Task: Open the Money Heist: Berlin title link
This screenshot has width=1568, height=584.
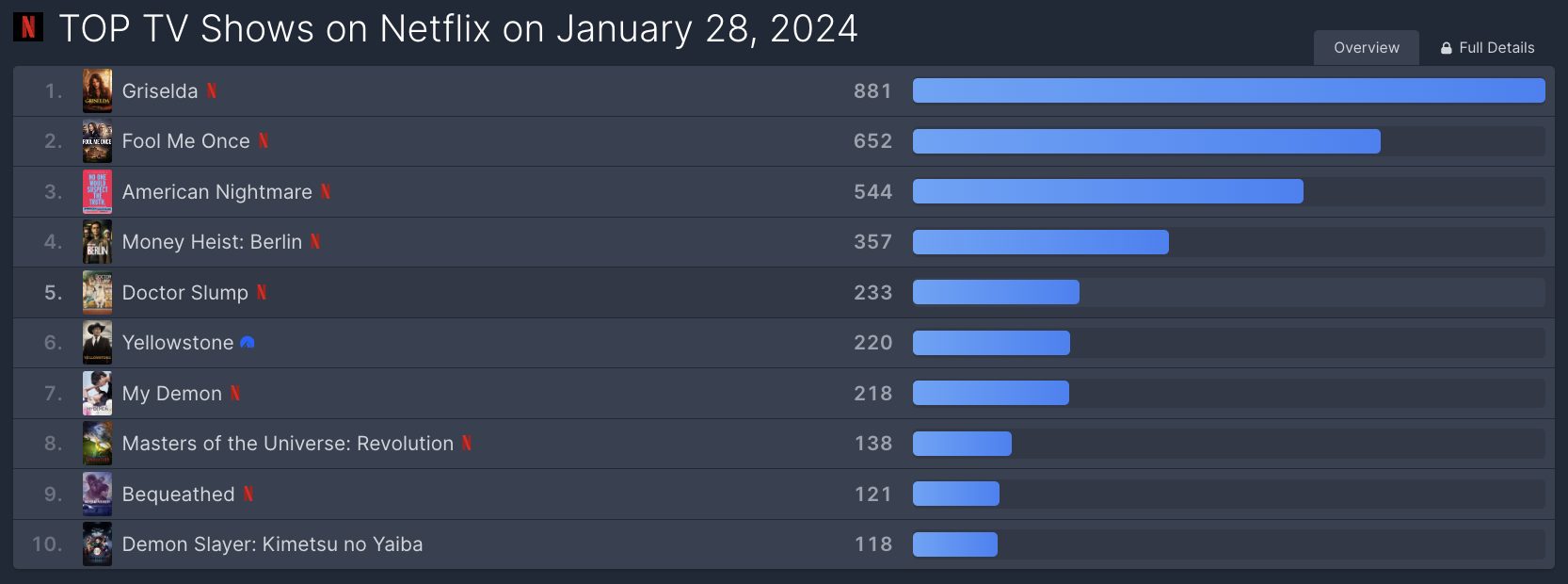Action: (x=212, y=242)
